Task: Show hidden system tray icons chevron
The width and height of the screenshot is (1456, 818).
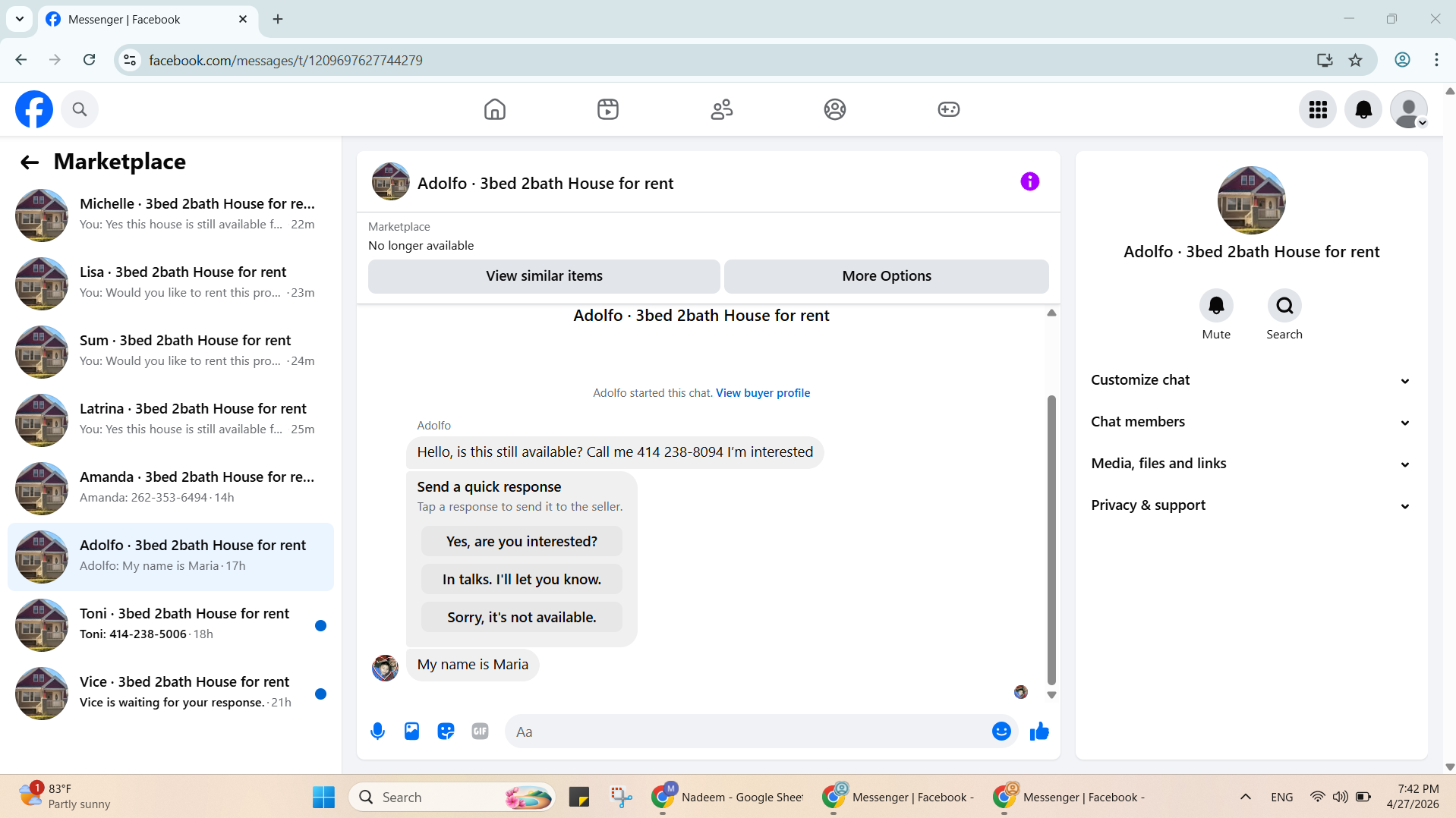Action: pos(1245,797)
